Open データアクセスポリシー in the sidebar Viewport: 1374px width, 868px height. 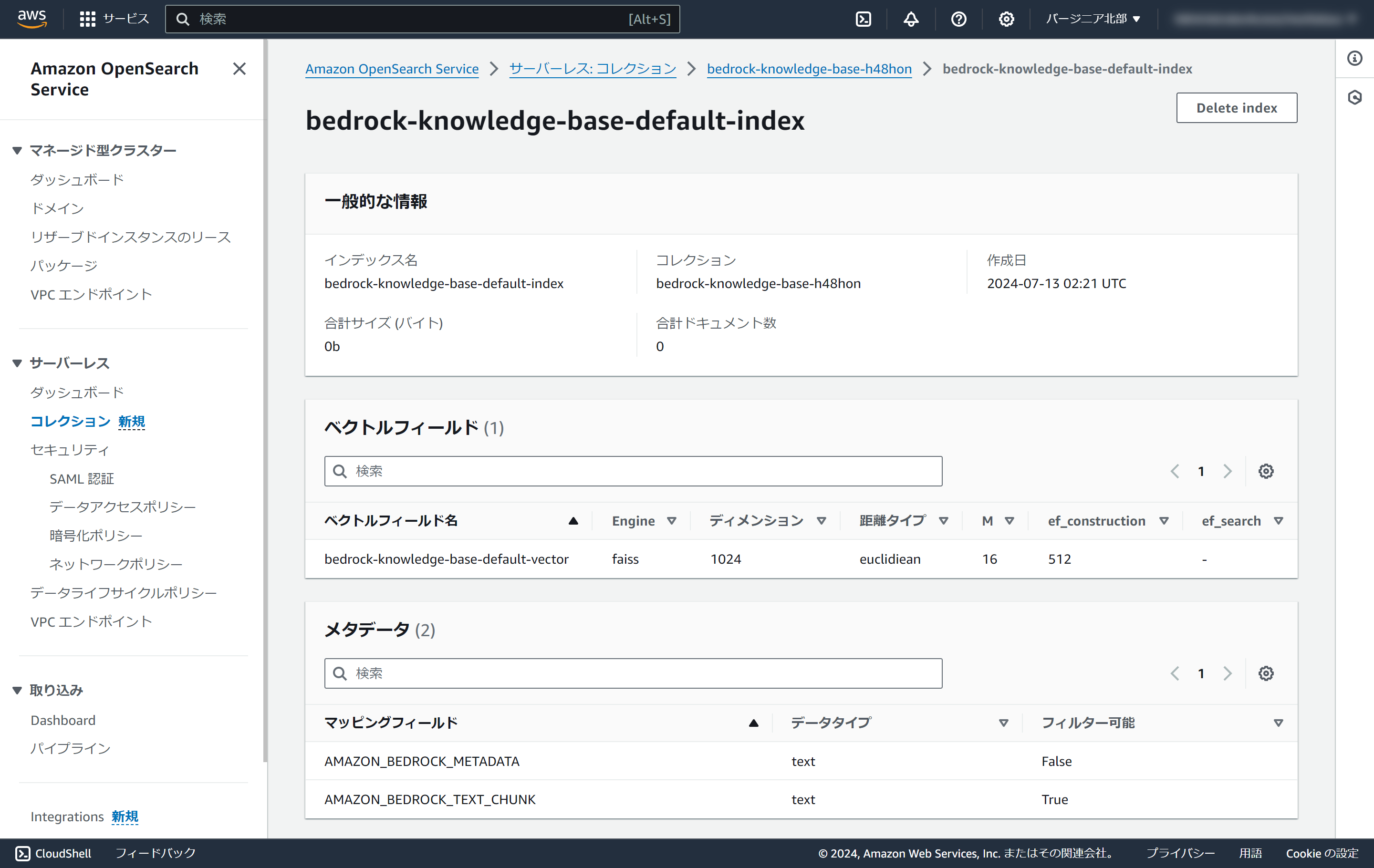[122, 506]
